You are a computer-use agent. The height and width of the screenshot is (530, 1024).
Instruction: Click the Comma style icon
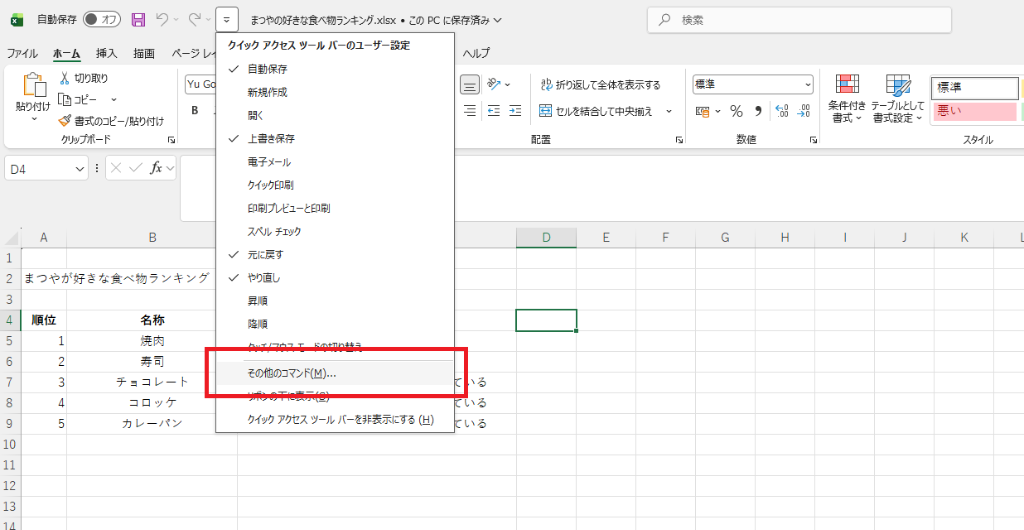tap(758, 111)
